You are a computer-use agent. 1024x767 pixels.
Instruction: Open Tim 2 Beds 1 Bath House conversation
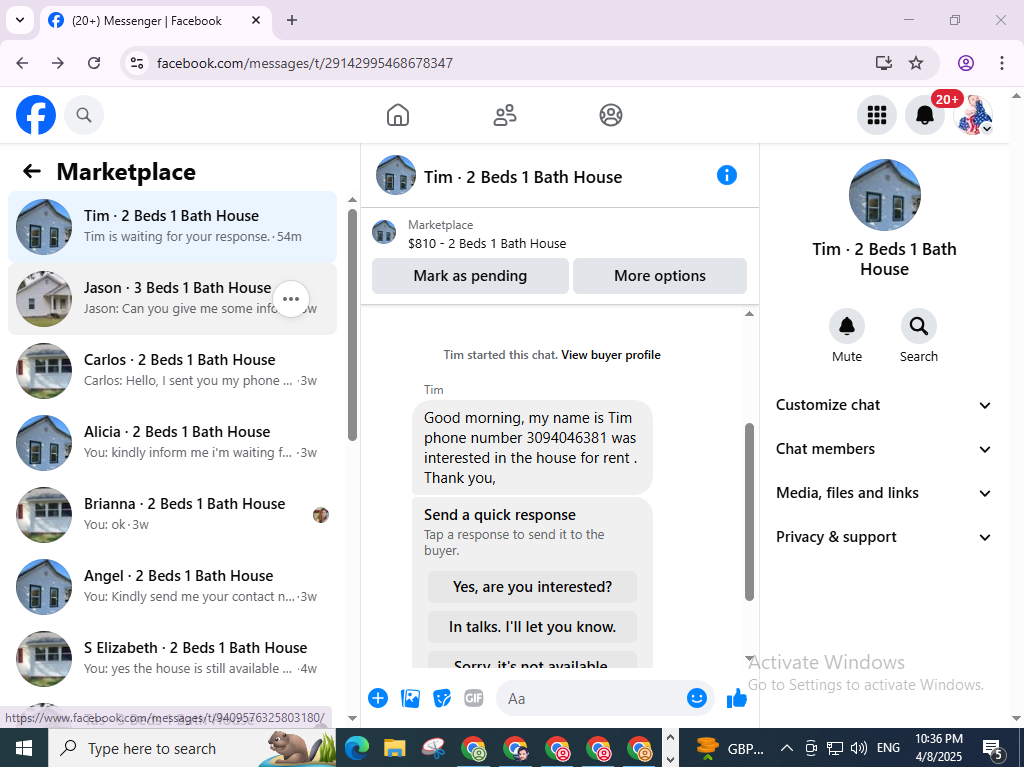point(172,227)
